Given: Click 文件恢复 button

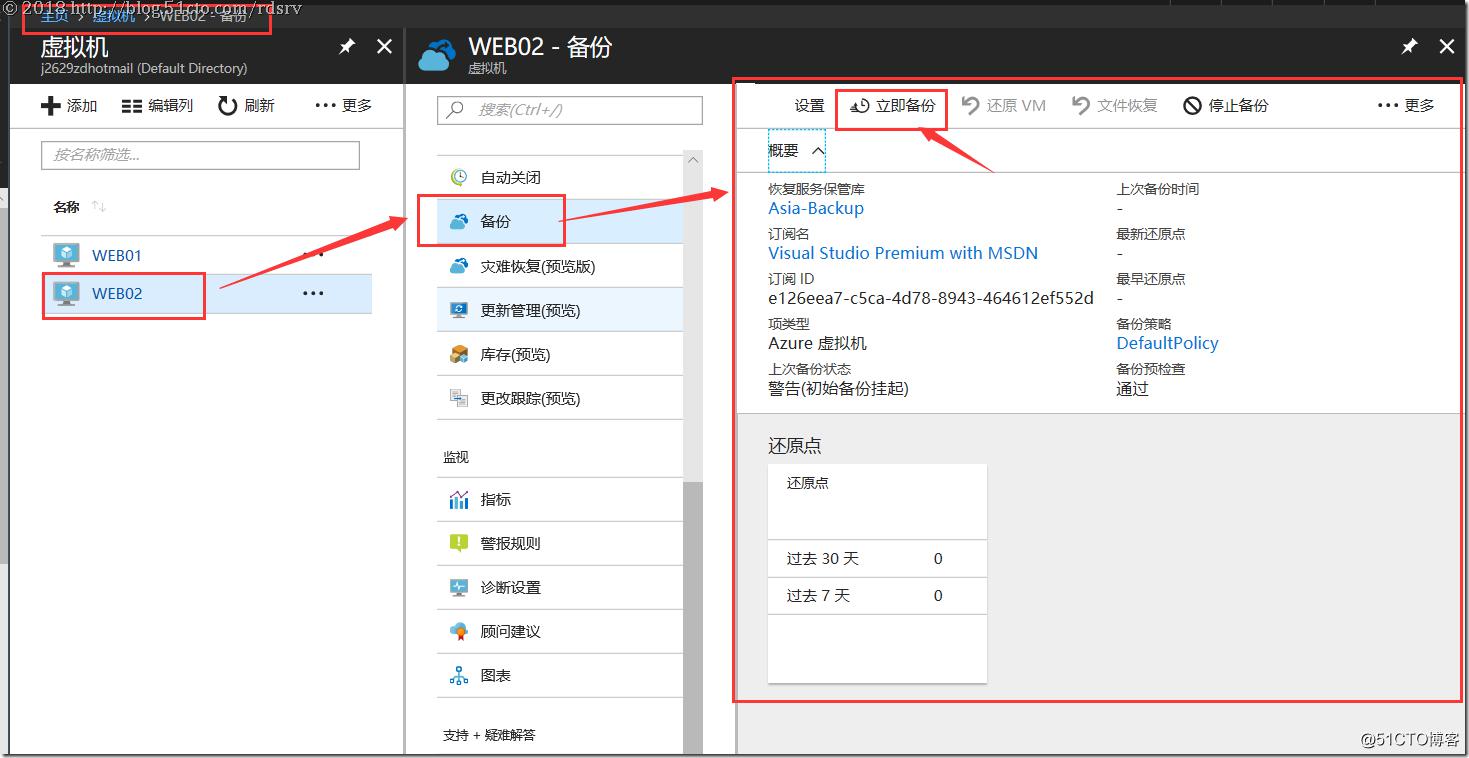Looking at the screenshot, I should (x=1115, y=106).
